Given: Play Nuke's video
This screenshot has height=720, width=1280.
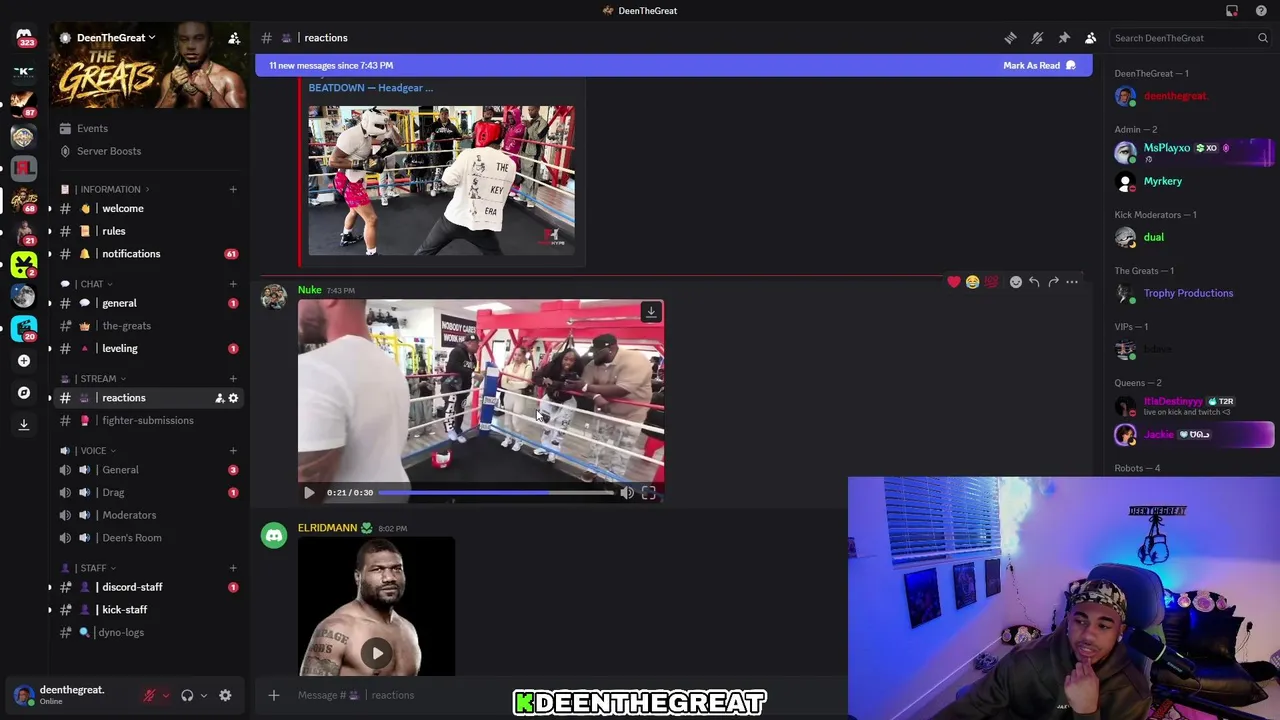Looking at the screenshot, I should pos(309,492).
